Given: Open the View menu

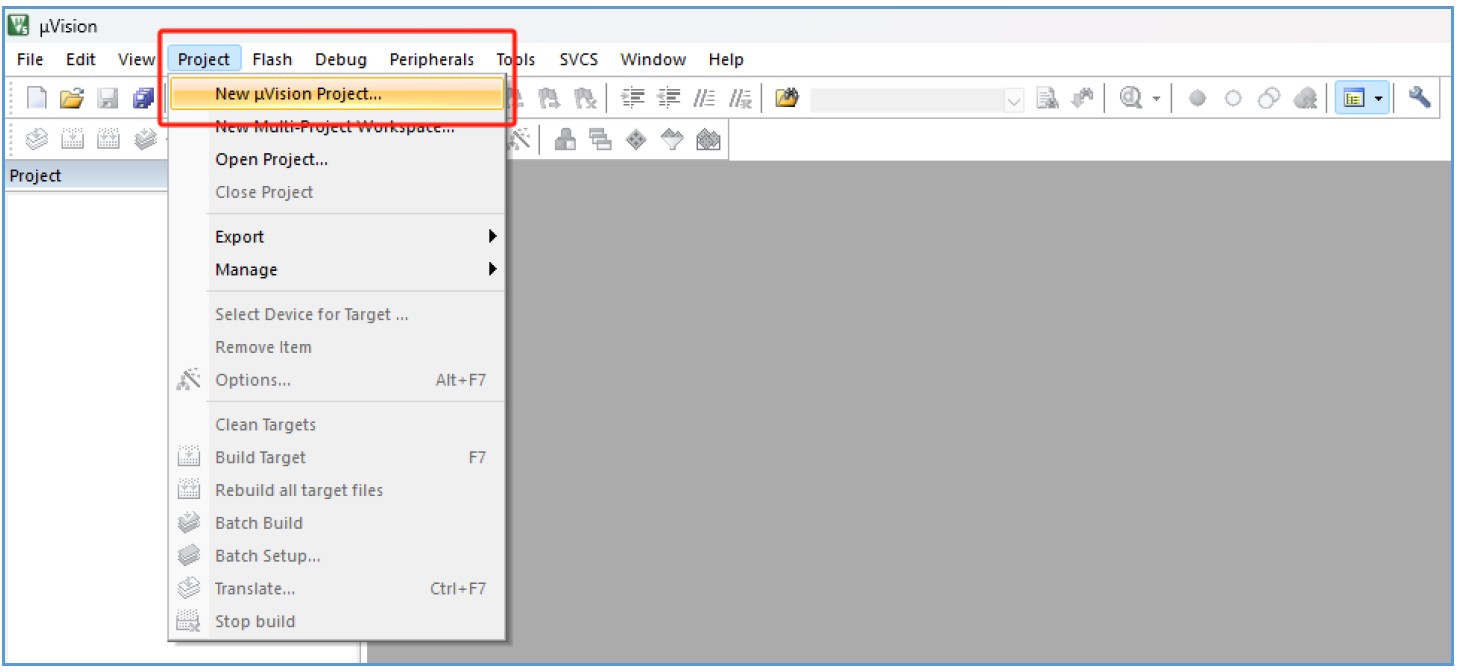Looking at the screenshot, I should click(x=136, y=59).
